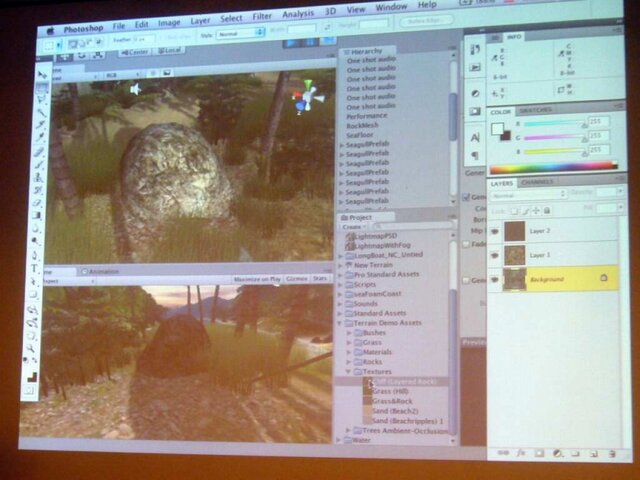The height and width of the screenshot is (480, 640).
Task: Click the foreground/background color squares in toolbar
Action: click(31, 377)
